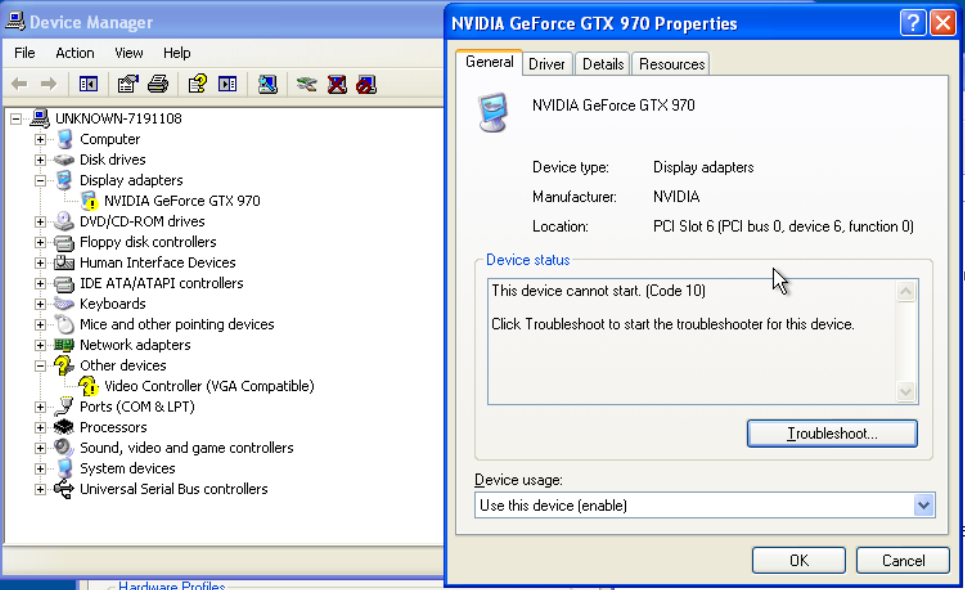Switch to the Driver tab
The image size is (965, 590).
coord(547,64)
